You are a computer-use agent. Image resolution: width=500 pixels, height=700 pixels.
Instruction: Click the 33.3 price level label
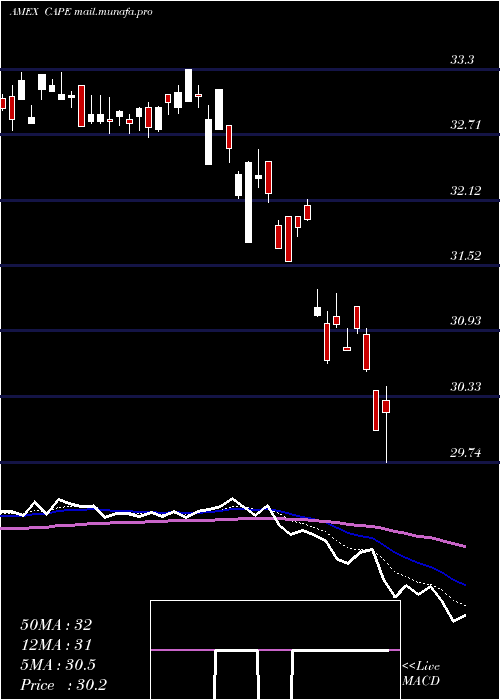pyautogui.click(x=462, y=59)
